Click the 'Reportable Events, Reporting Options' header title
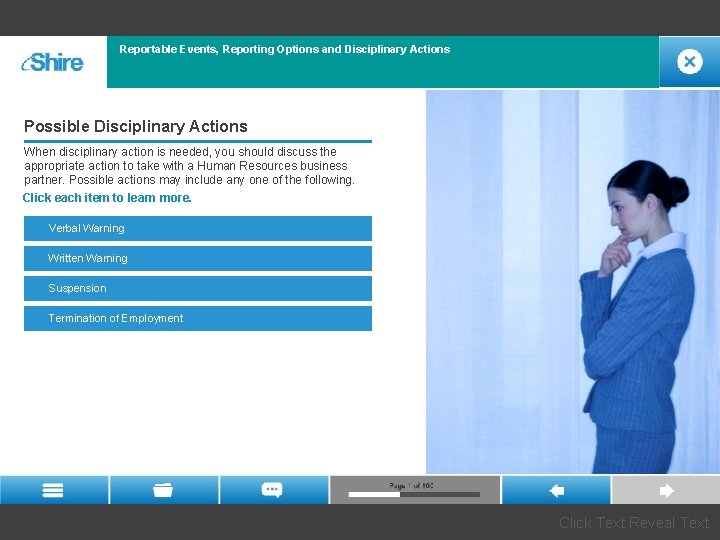 (x=285, y=49)
